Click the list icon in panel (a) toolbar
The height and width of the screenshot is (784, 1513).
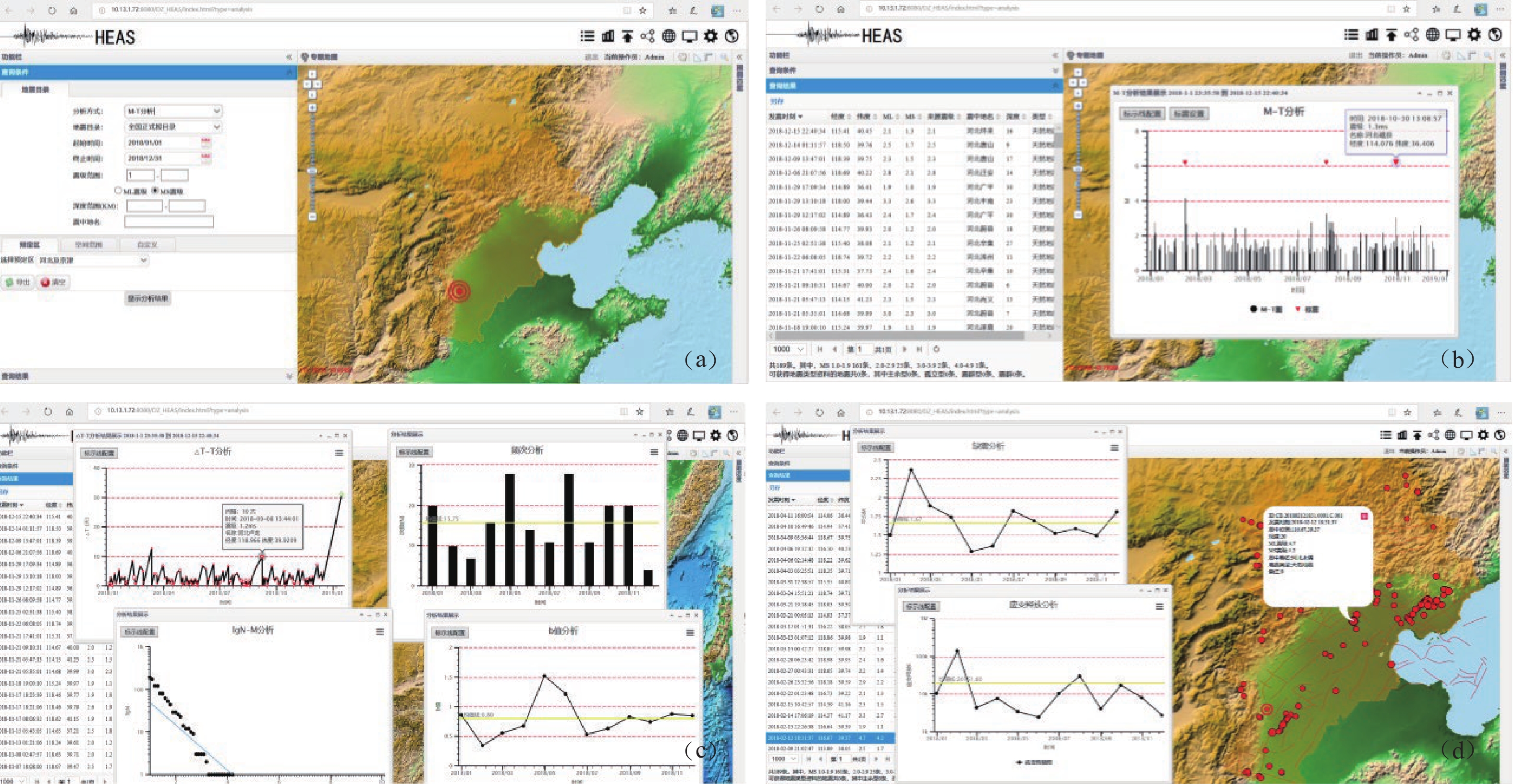tap(587, 36)
